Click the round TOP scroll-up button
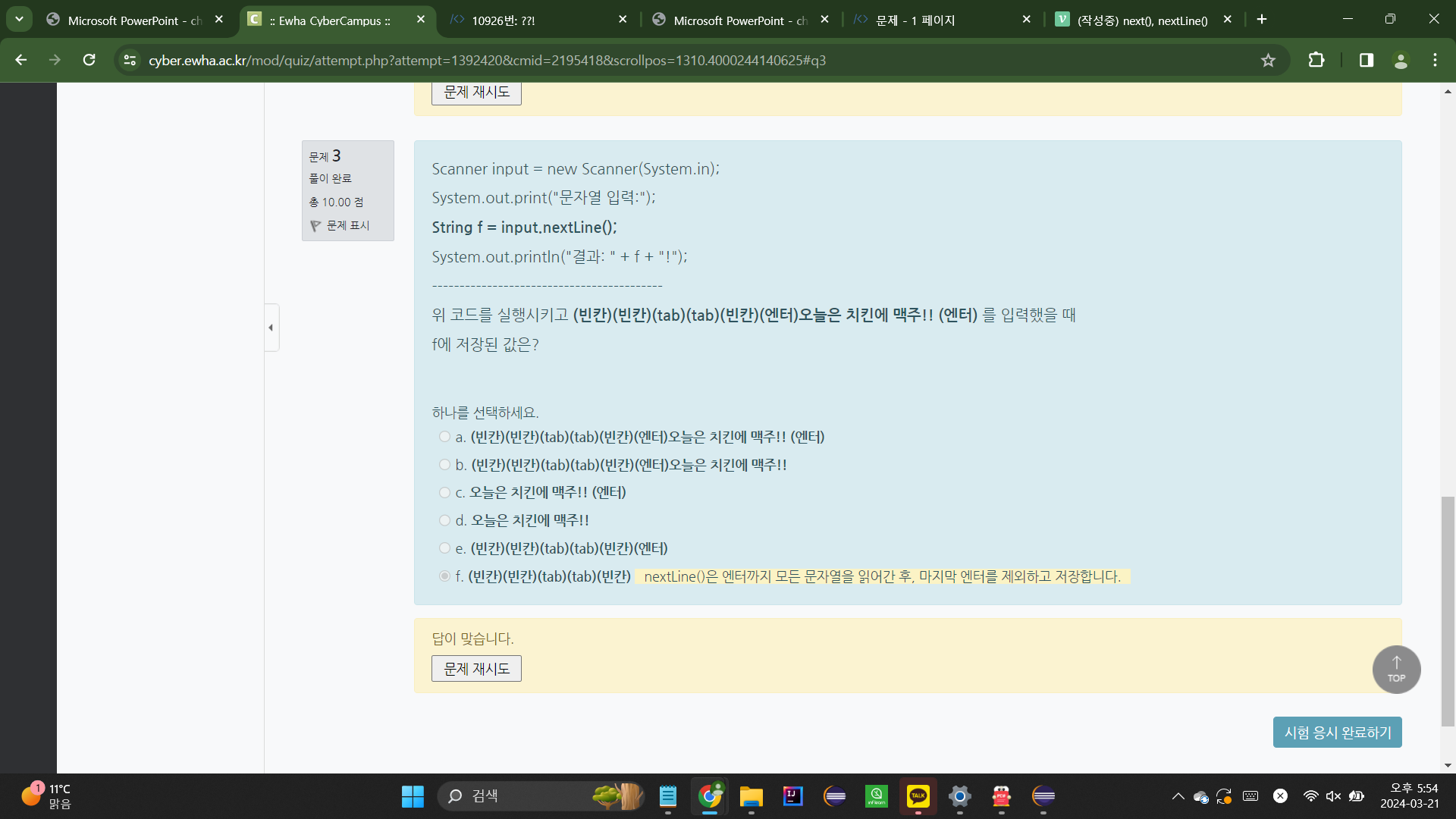This screenshot has height=819, width=1456. 1396,669
